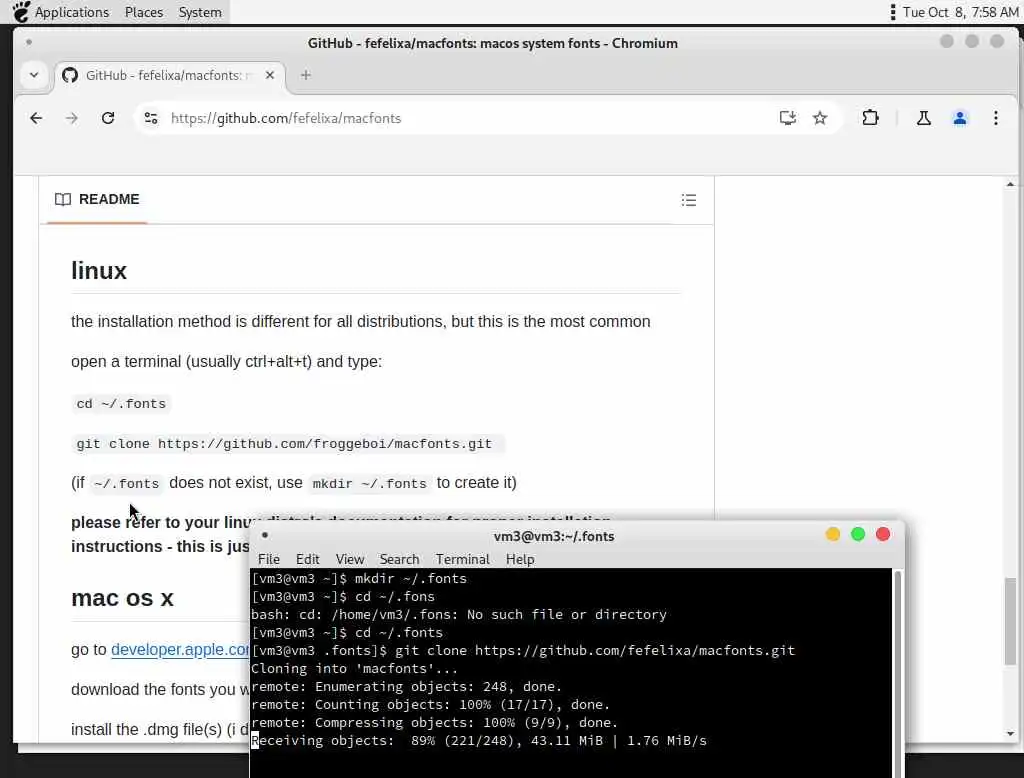Screen dimensions: 1024x778
Task: Open the Places menu
Action: point(144,12)
